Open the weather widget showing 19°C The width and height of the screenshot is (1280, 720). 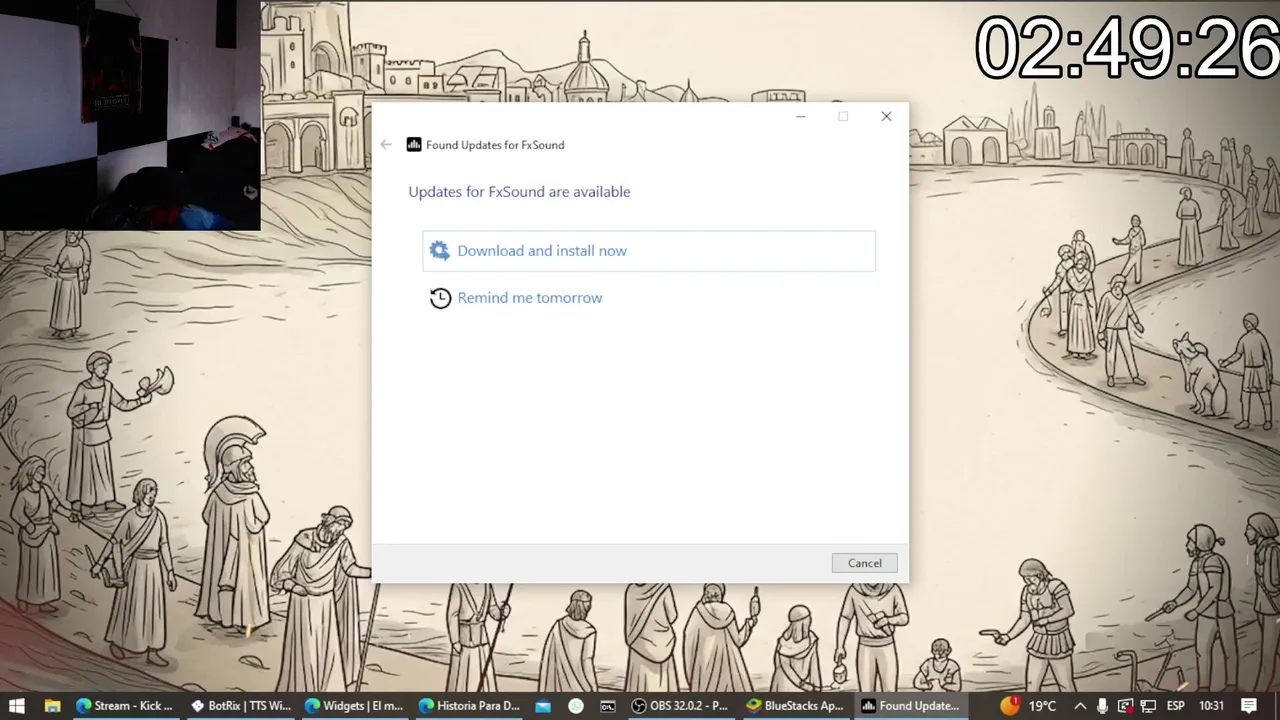tap(1030, 706)
